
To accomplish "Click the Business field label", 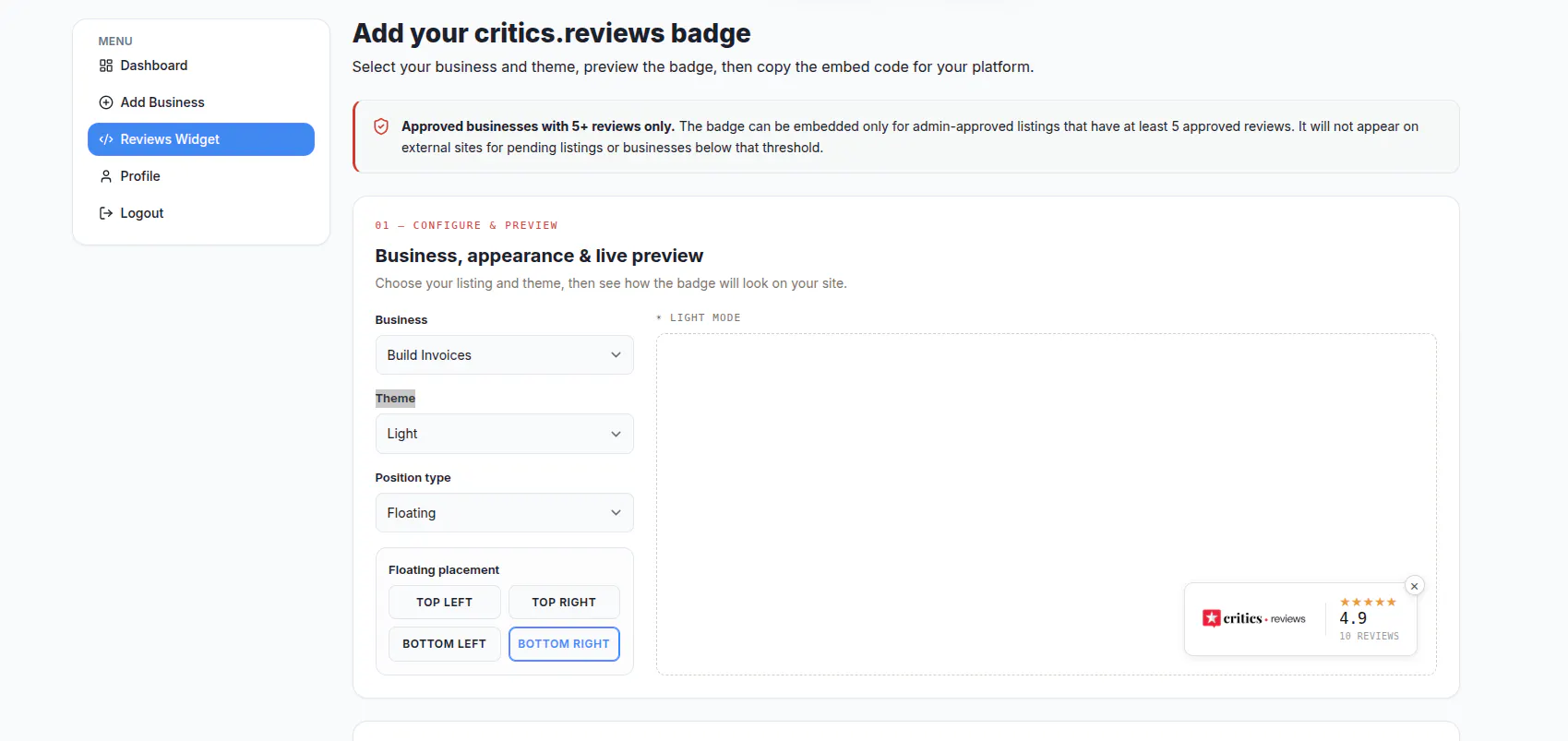I will coord(401,320).
